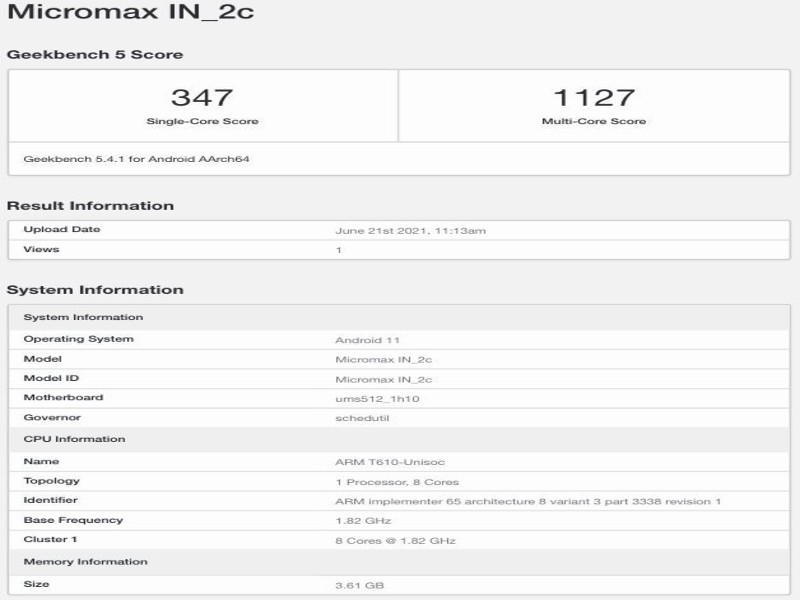Select the Operating System value Android 11
Screen dimensions: 800x600
371,339
